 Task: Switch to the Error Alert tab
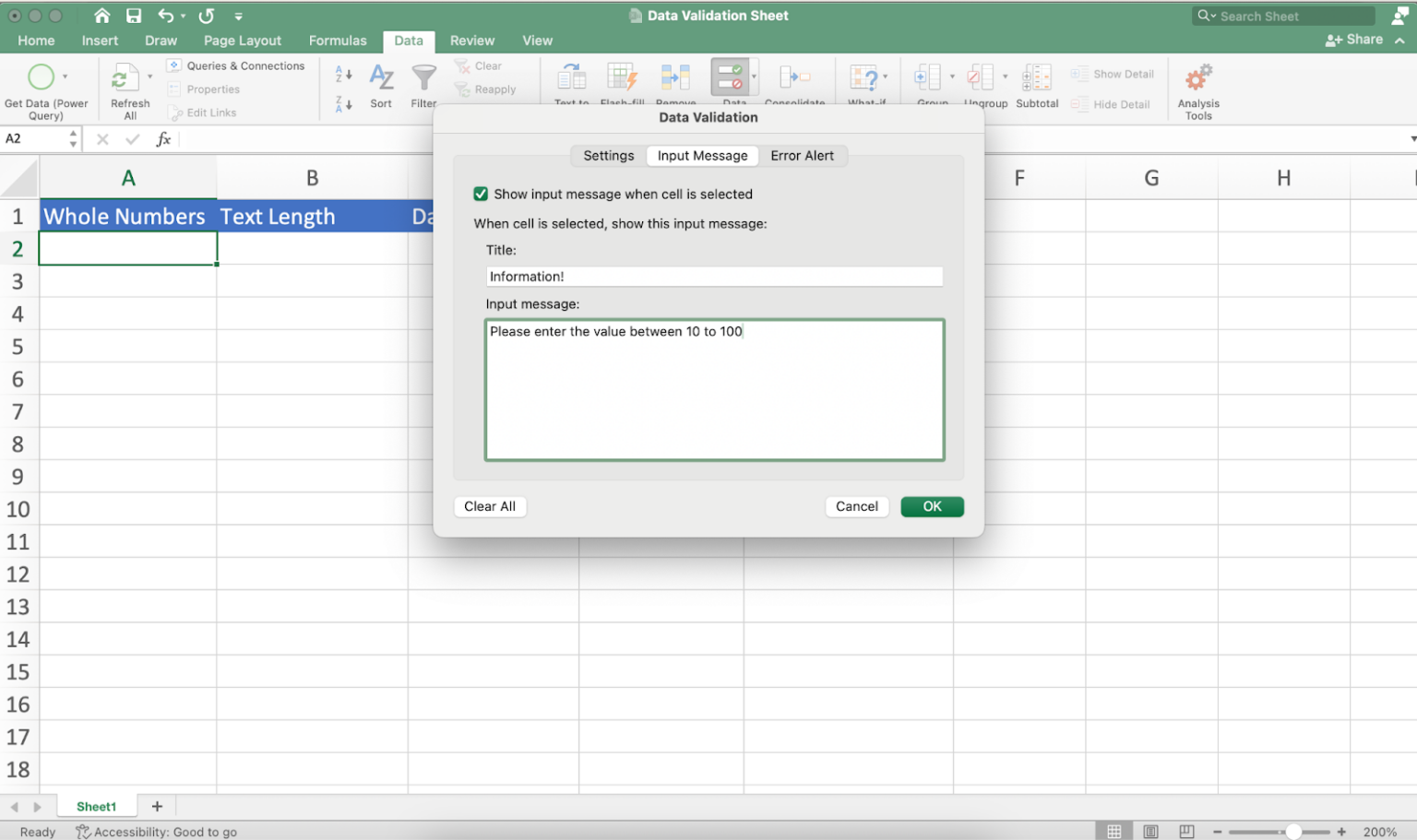pyautogui.click(x=803, y=155)
